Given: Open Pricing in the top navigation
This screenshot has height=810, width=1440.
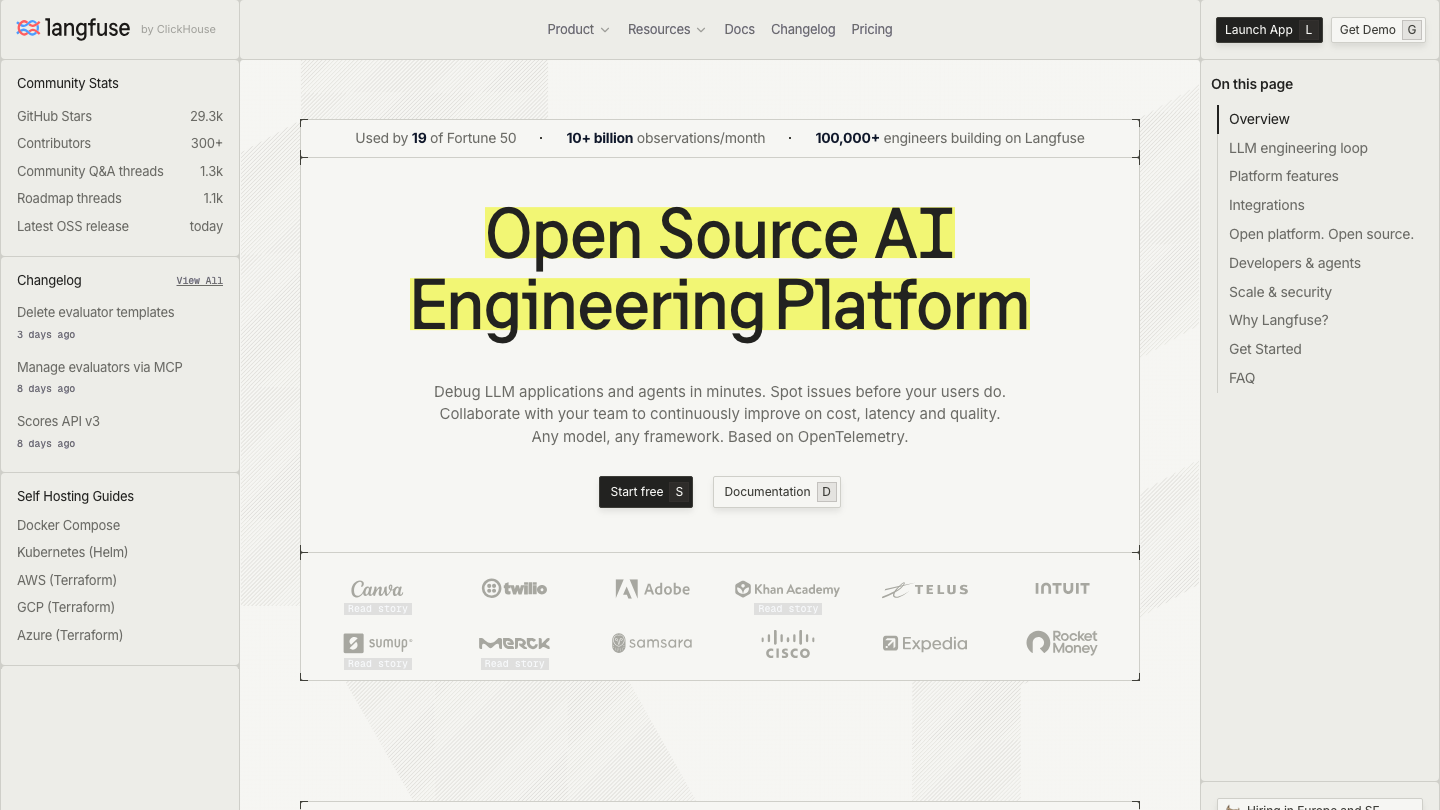Looking at the screenshot, I should [872, 29].
